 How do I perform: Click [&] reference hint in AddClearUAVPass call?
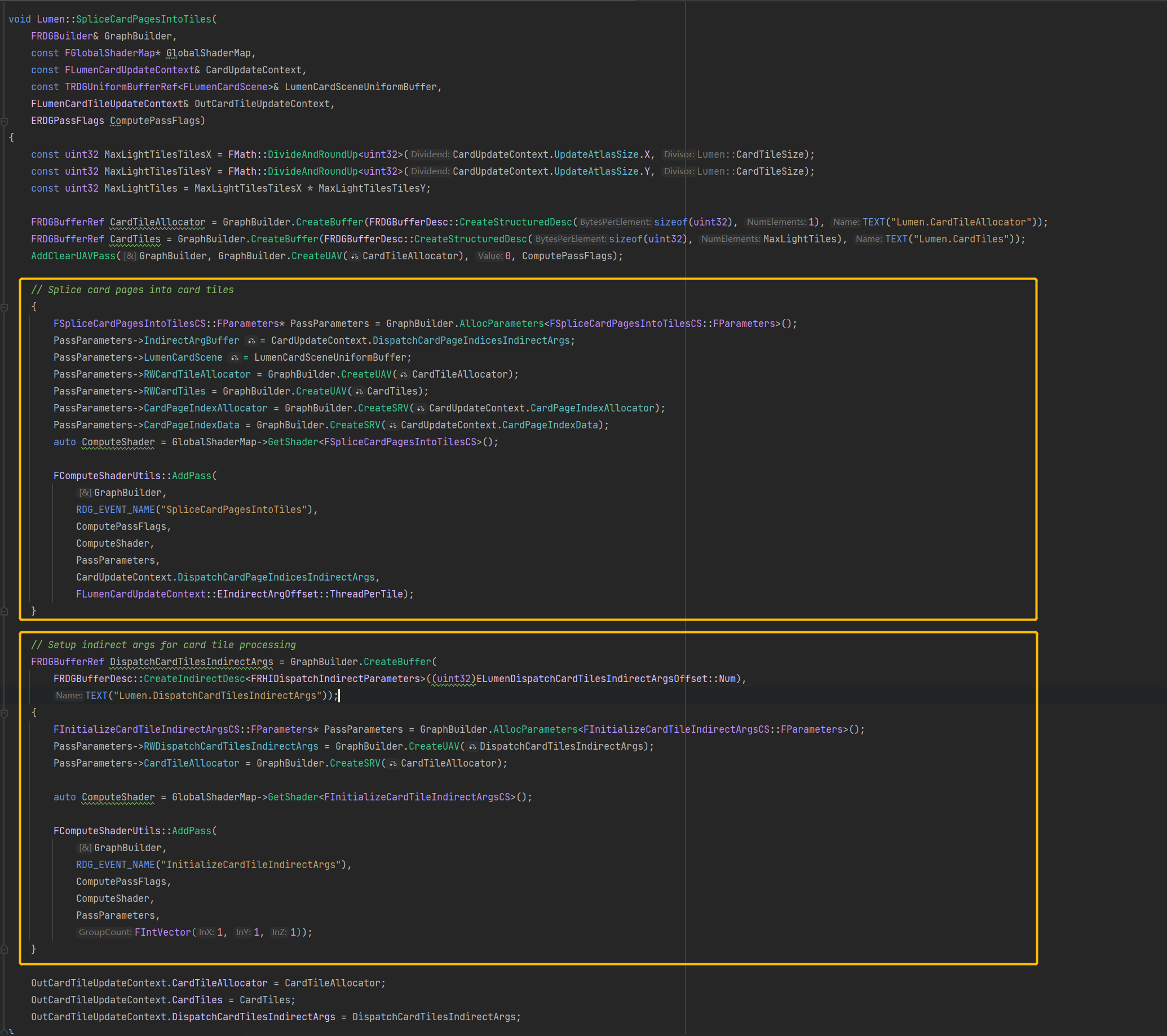[130, 256]
